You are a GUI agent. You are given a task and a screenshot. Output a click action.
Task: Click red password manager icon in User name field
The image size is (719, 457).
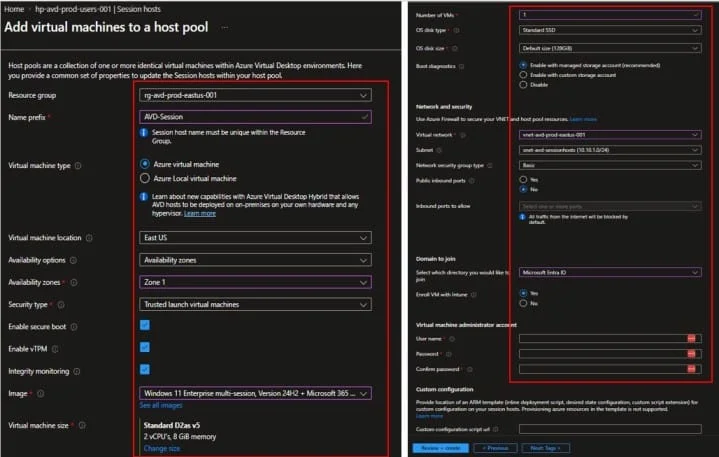691,339
